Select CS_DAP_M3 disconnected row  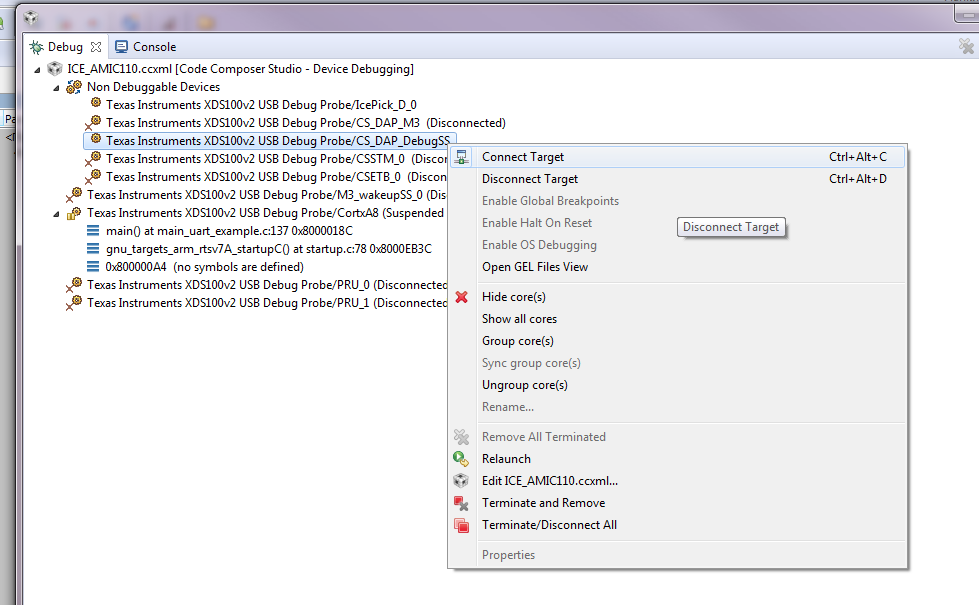click(x=306, y=123)
